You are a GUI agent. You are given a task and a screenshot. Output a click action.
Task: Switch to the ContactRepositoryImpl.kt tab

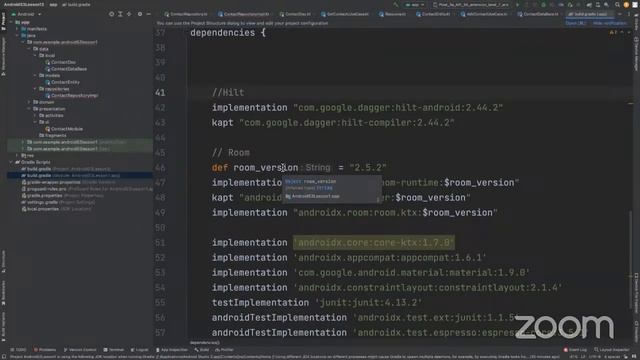(x=244, y=14)
